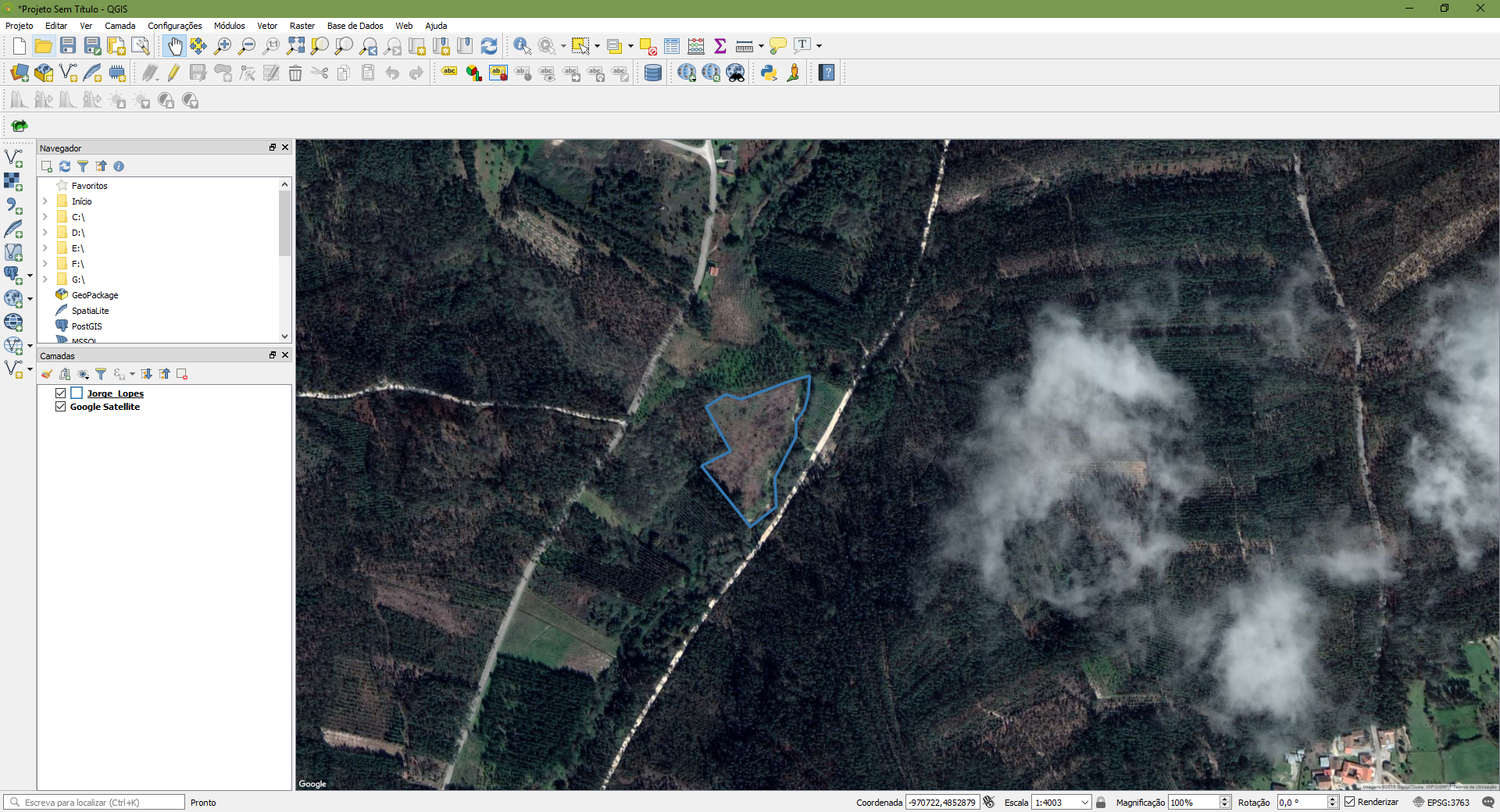
Task: Click the EPSG:3763 CRS button
Action: coord(1441,802)
